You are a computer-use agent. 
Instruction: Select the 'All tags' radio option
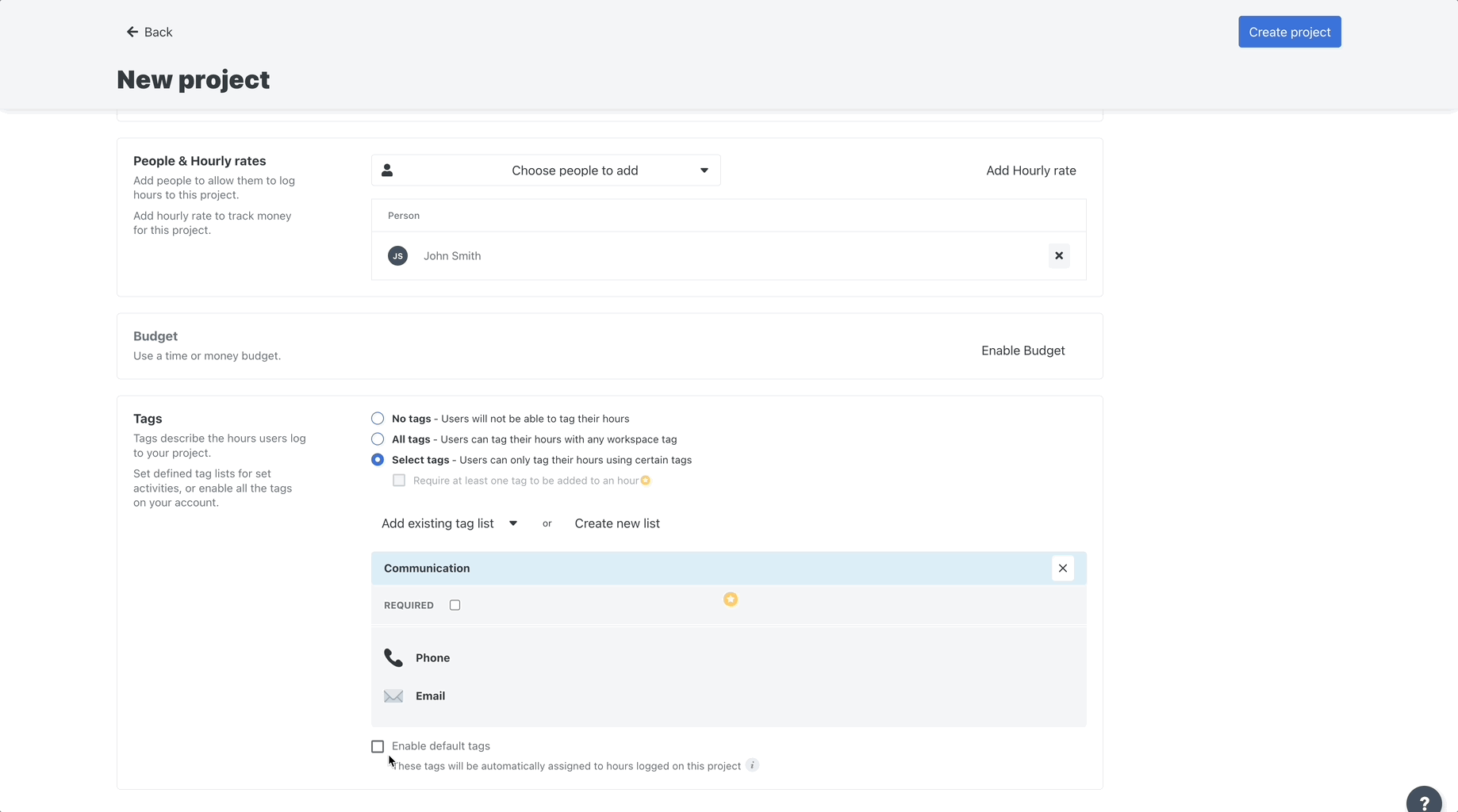point(377,439)
